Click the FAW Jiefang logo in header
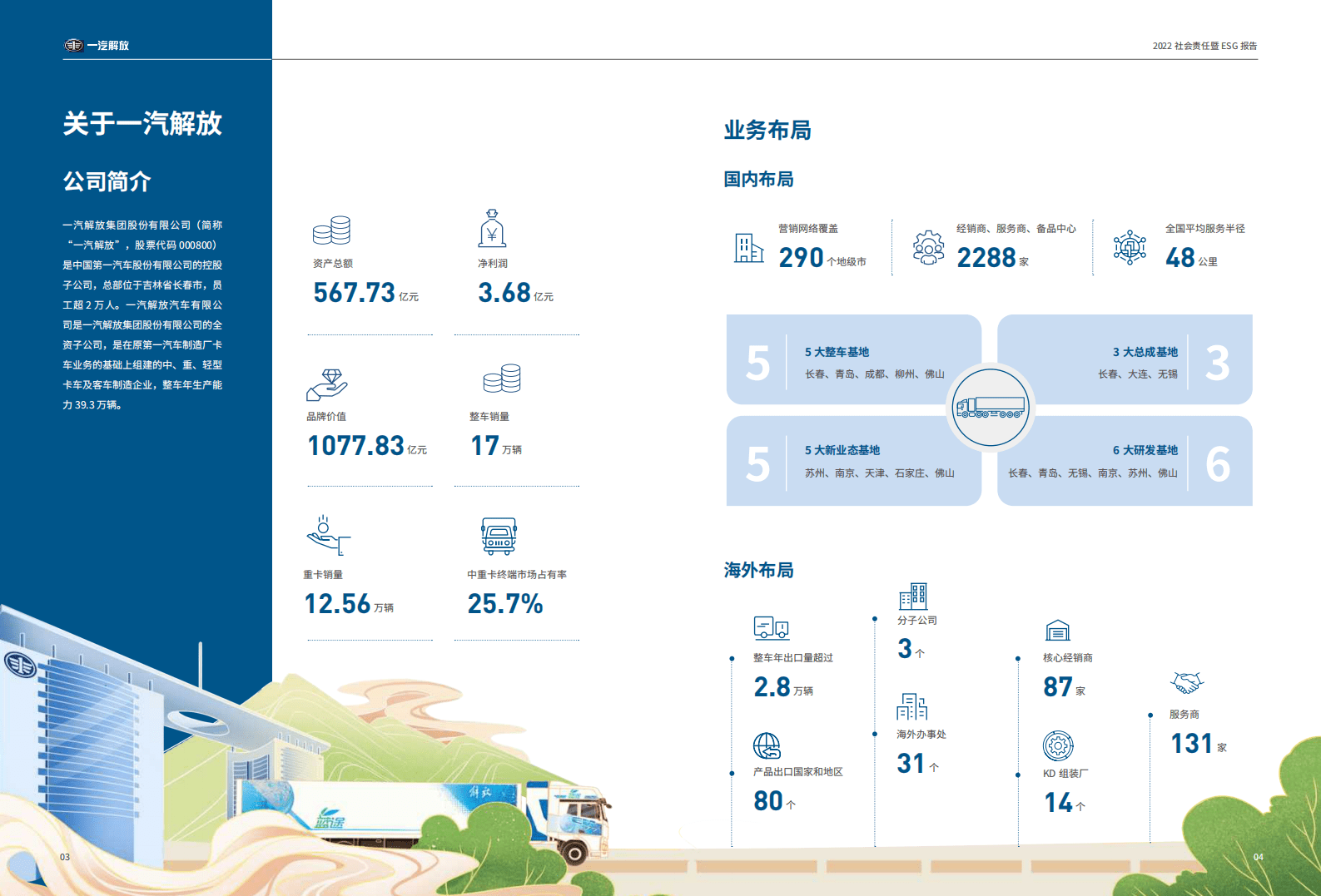The image size is (1321, 896). pyautogui.click(x=97, y=45)
